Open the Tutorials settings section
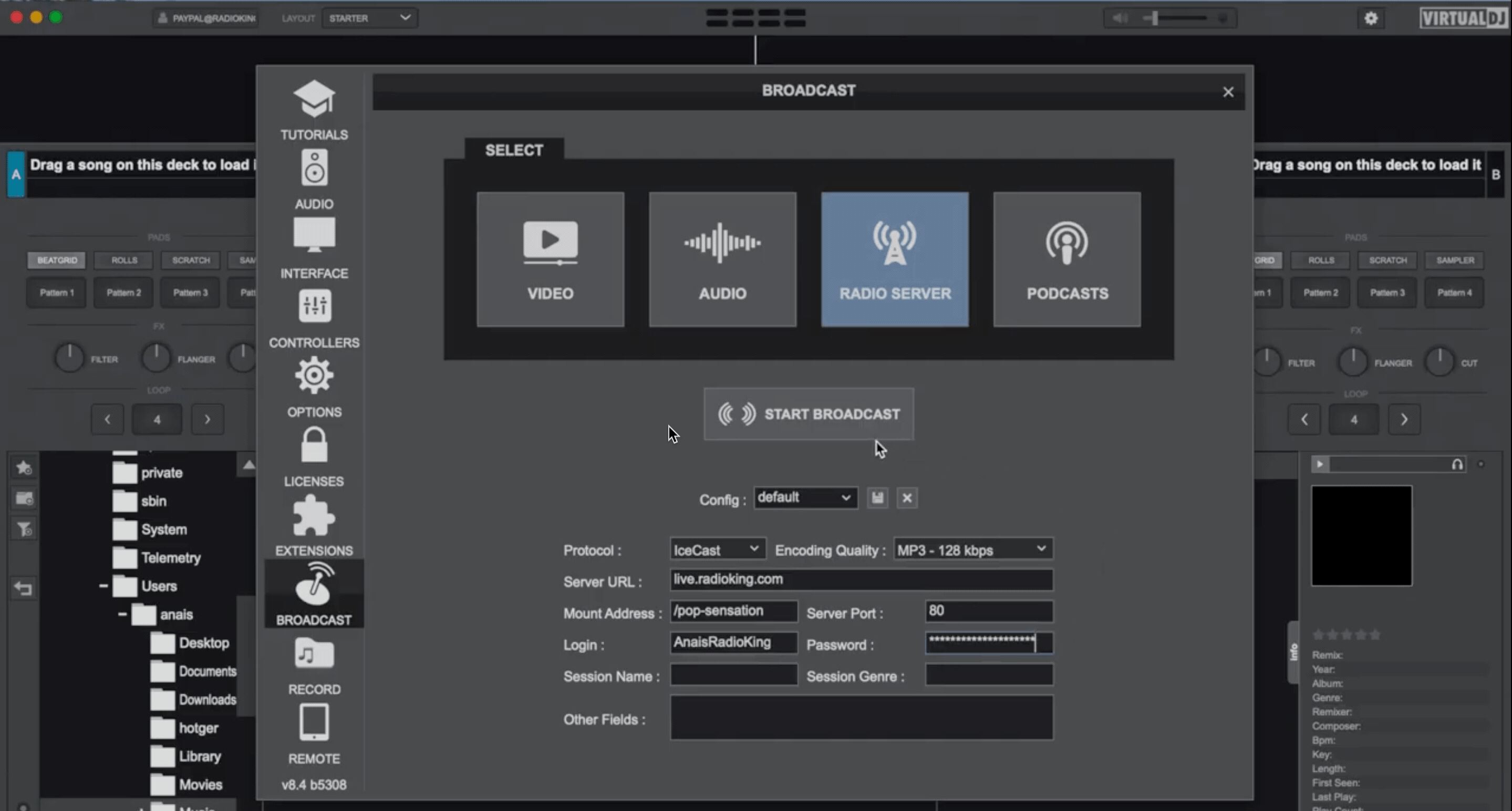The width and height of the screenshot is (1512, 811). click(x=314, y=110)
